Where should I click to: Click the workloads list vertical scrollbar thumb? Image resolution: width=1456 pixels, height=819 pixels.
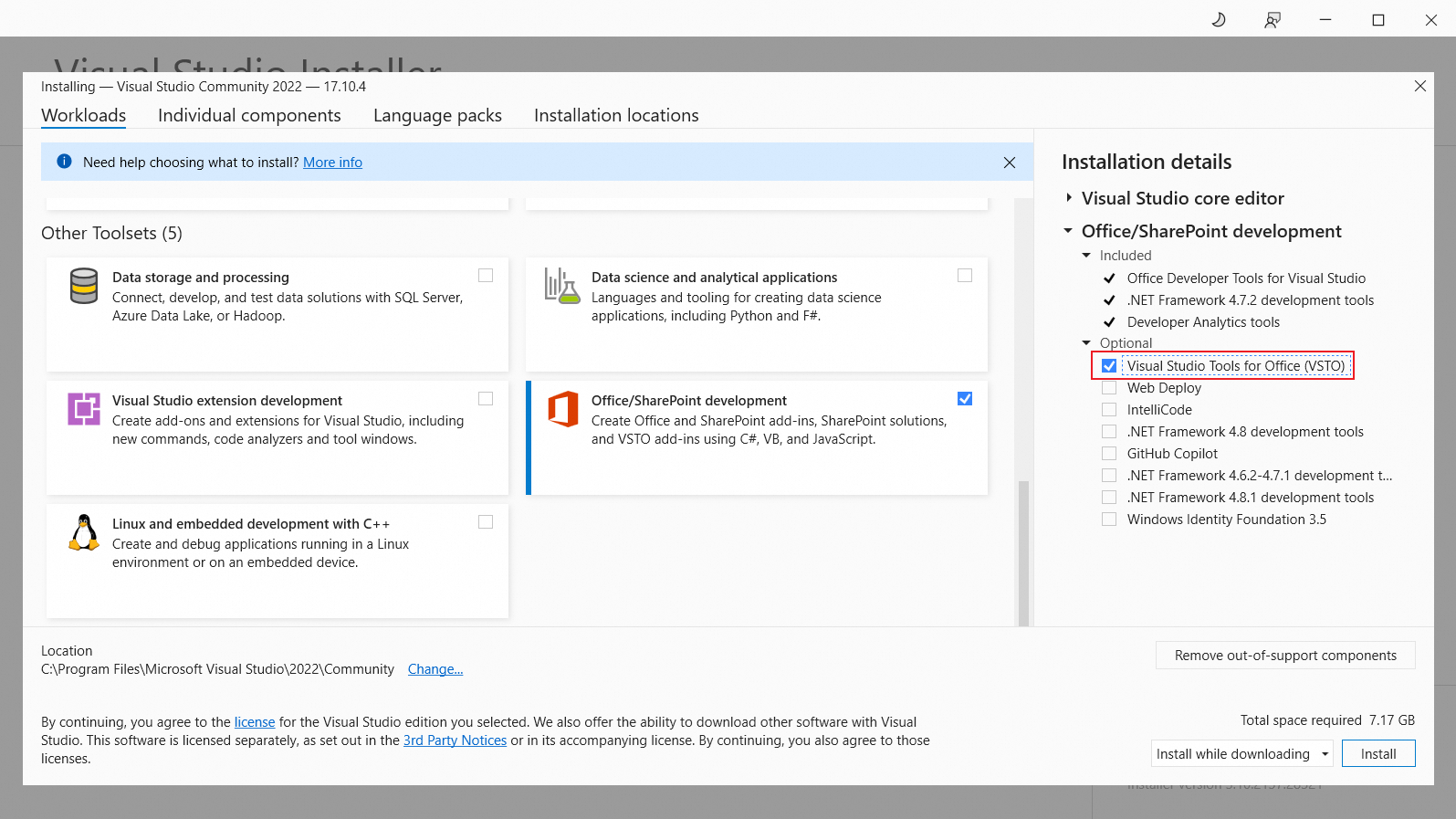pyautogui.click(x=1023, y=552)
